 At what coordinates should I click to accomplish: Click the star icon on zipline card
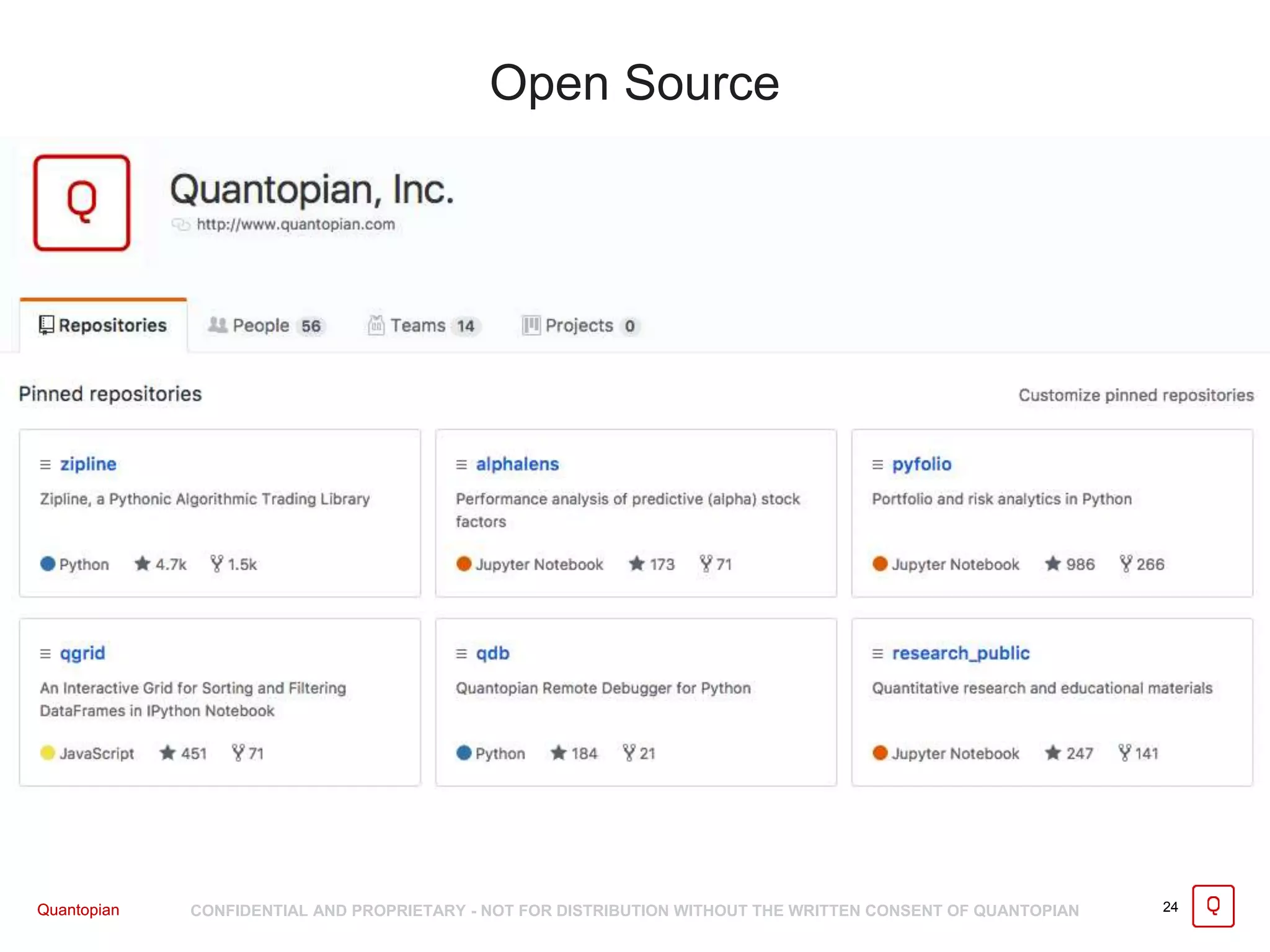[143, 563]
